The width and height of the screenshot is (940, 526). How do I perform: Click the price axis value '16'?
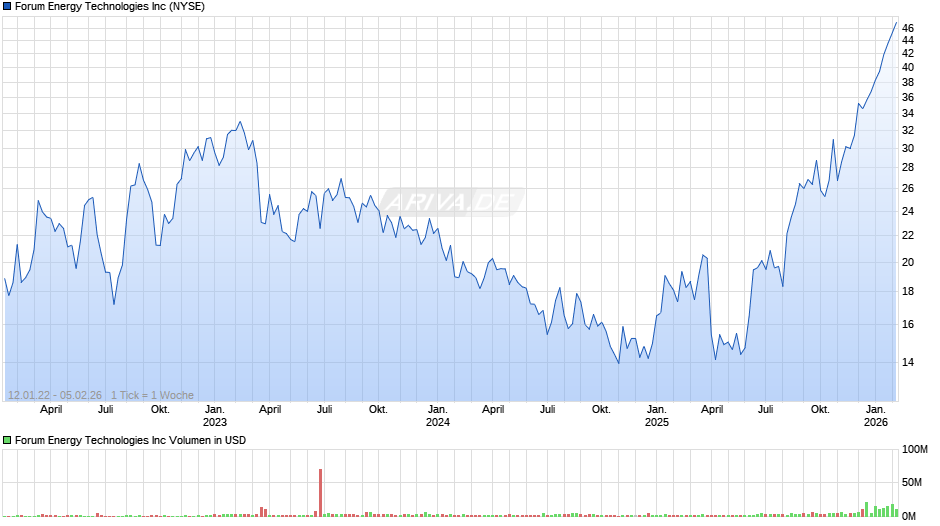908,324
